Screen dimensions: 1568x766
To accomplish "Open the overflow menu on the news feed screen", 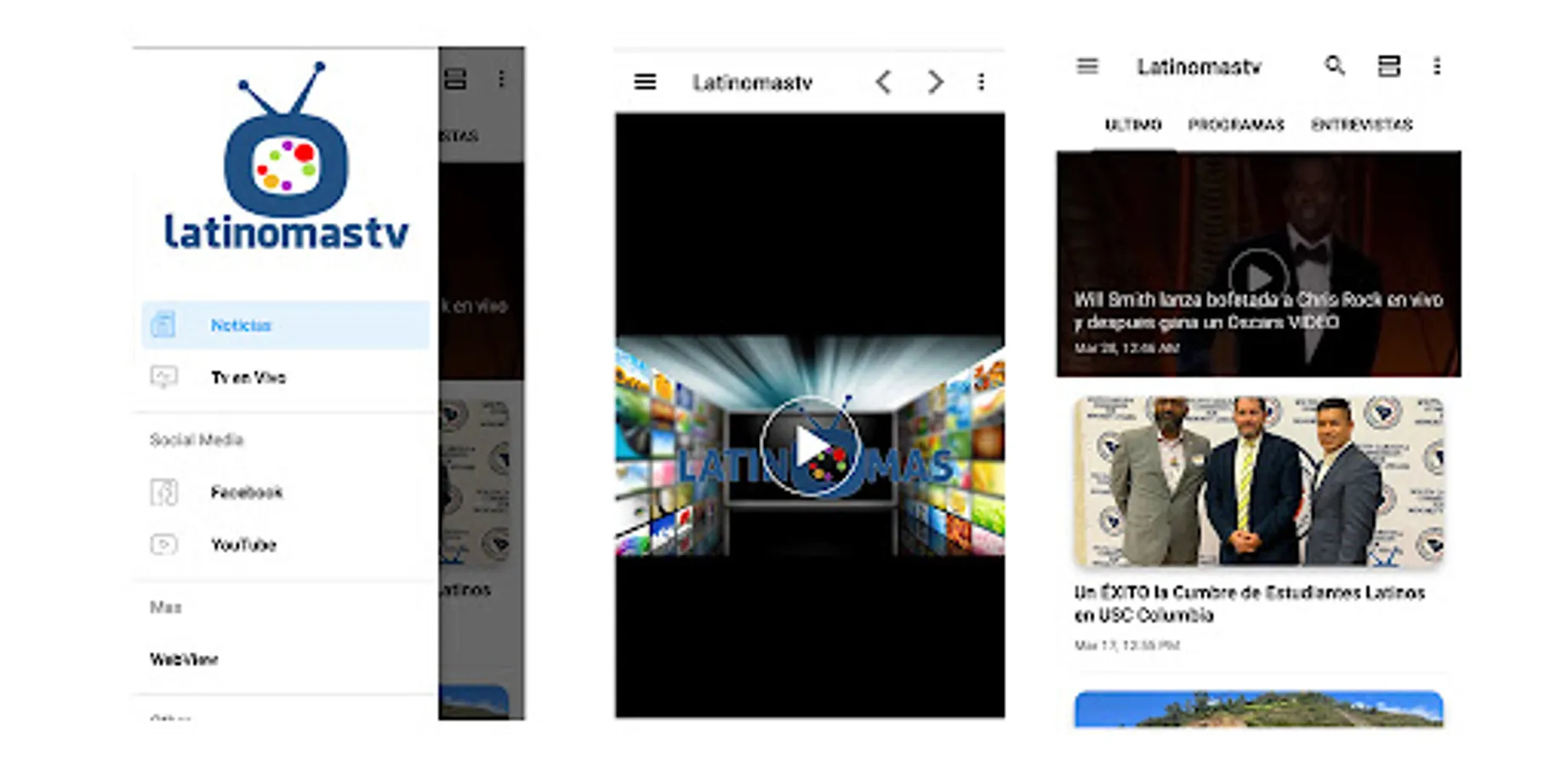I will coord(1437,66).
